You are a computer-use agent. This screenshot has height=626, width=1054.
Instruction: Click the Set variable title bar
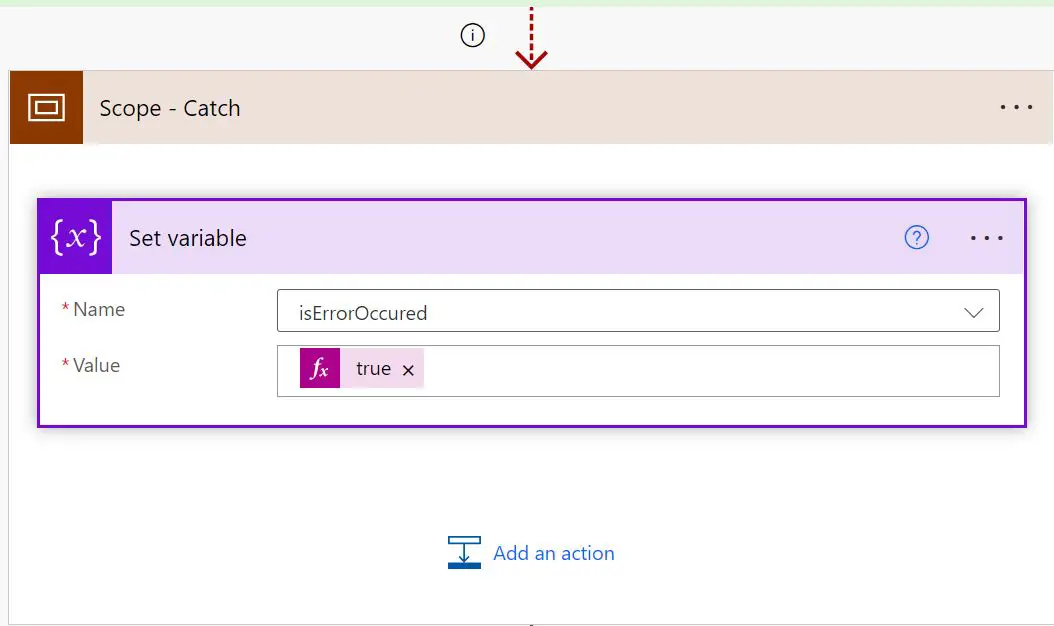531,237
